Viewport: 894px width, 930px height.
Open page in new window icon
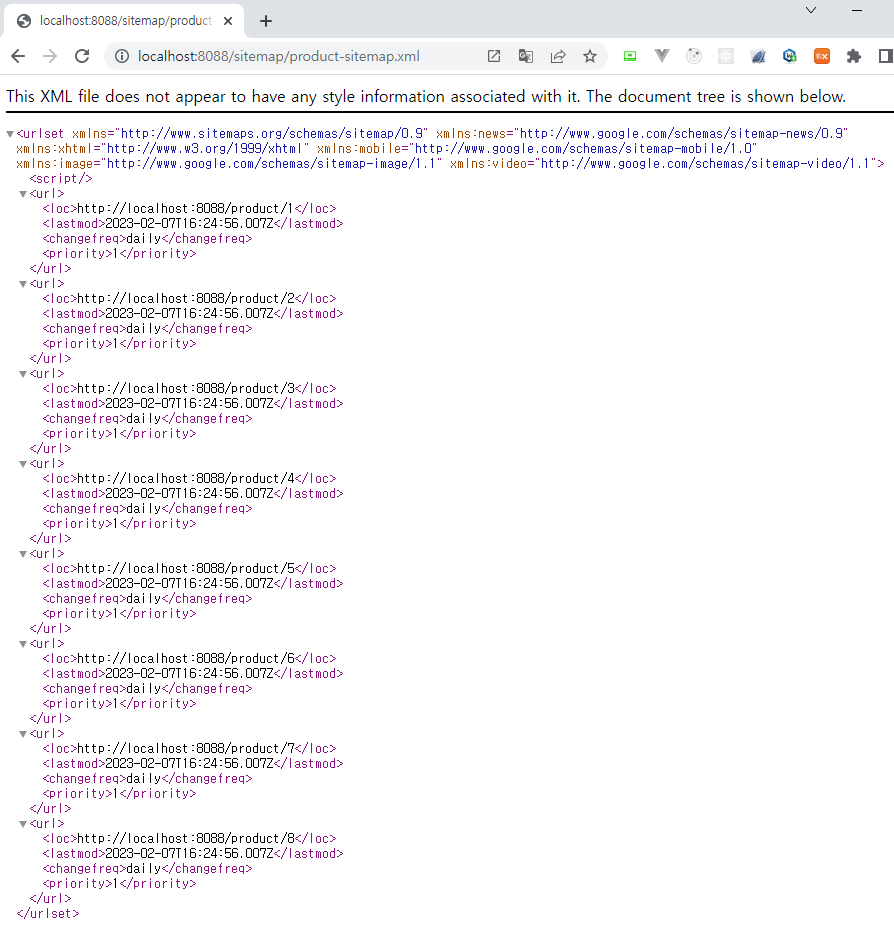494,56
